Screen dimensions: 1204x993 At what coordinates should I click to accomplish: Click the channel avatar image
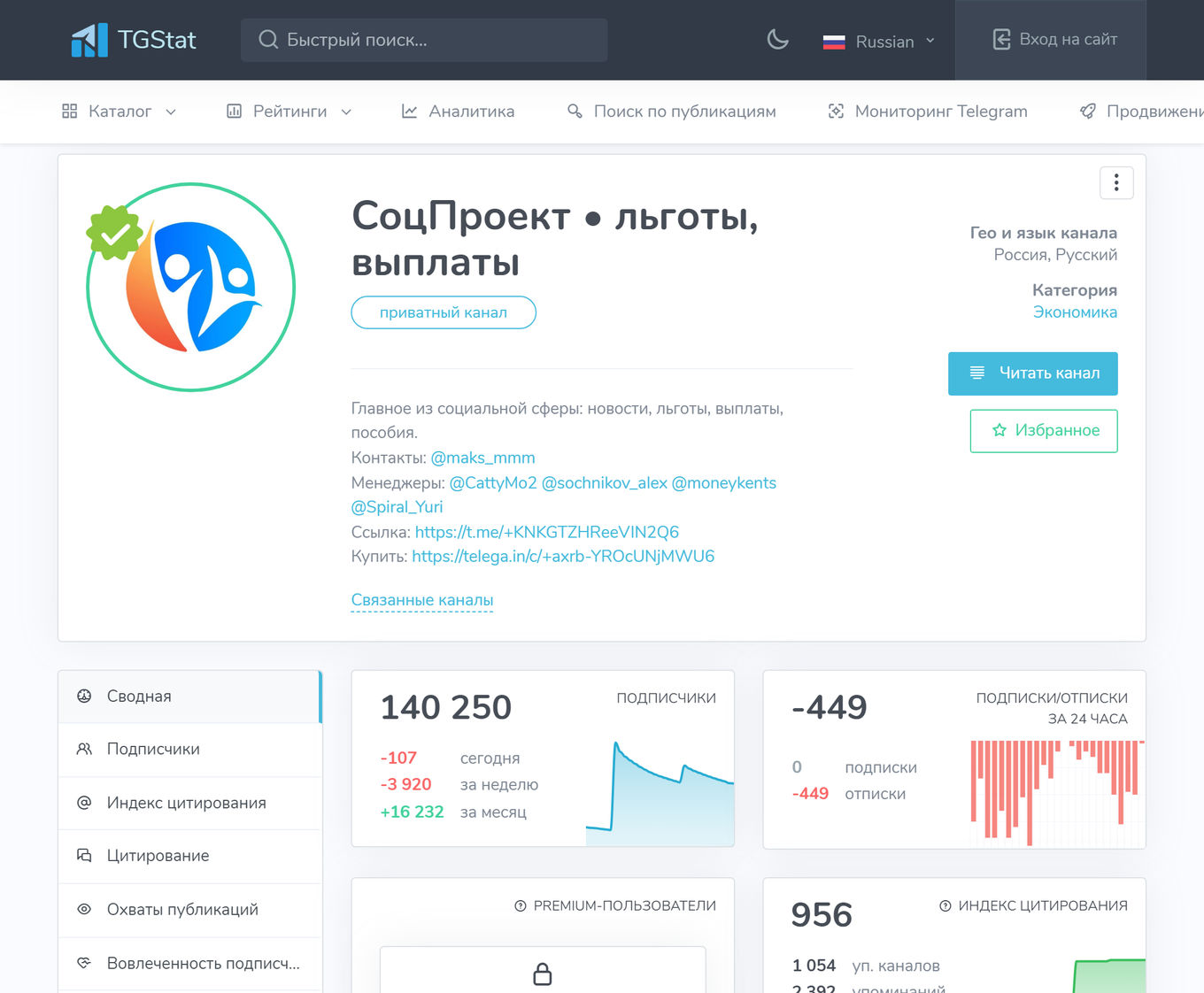(x=191, y=287)
